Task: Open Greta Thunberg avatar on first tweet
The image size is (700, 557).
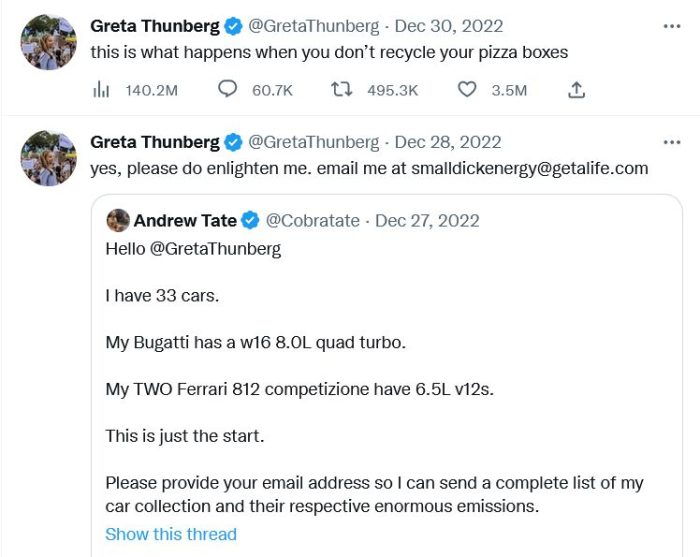Action: (x=48, y=42)
